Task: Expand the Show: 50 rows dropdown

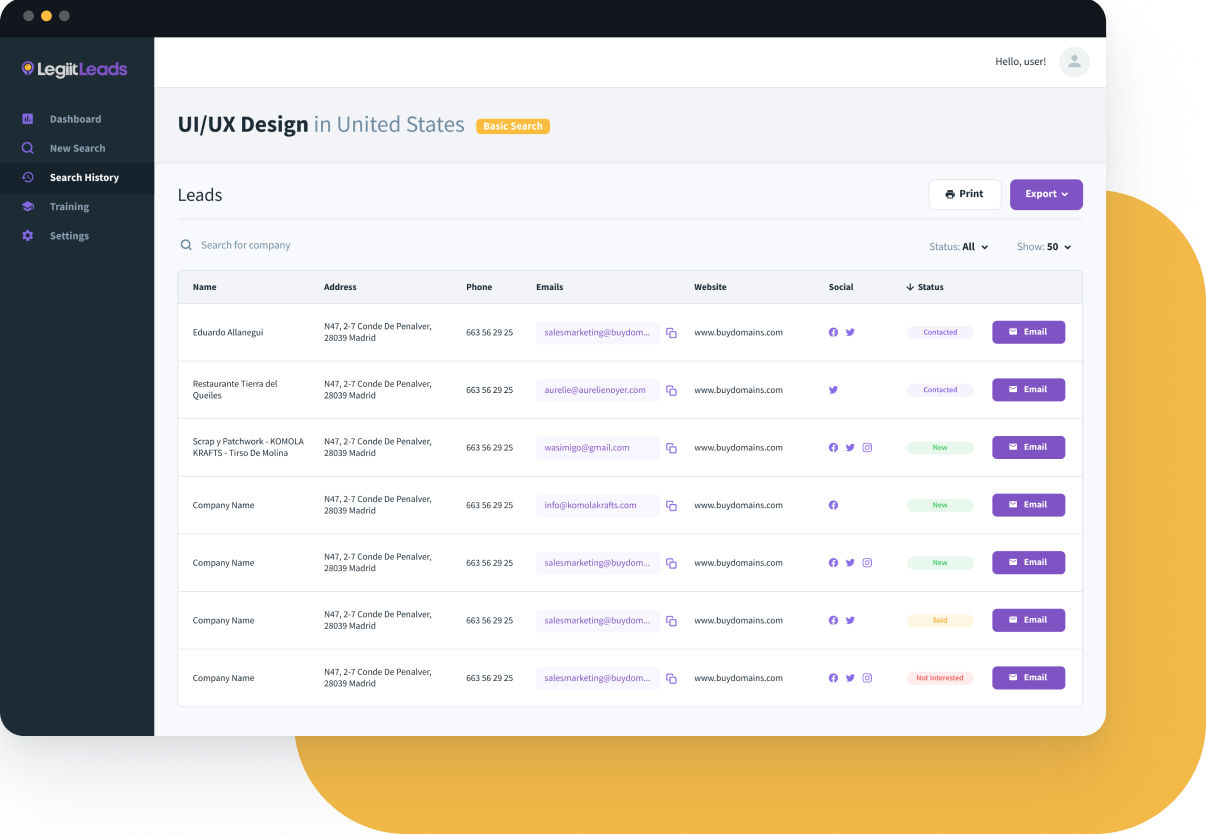Action: coord(1044,247)
